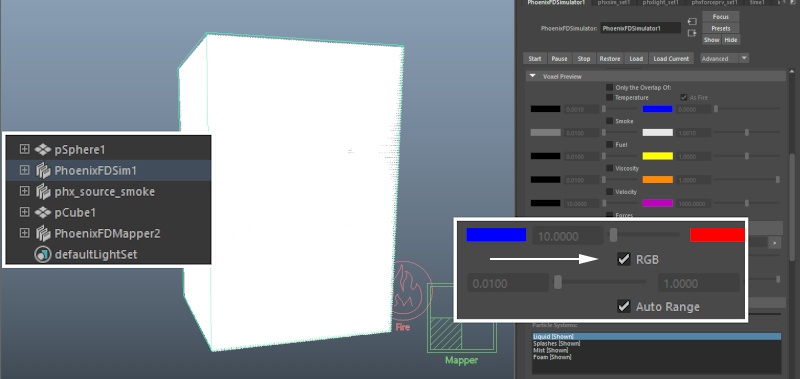The width and height of the screenshot is (800, 379).
Task: Click the PhoenixFDSimulator name input field
Action: pos(640,29)
